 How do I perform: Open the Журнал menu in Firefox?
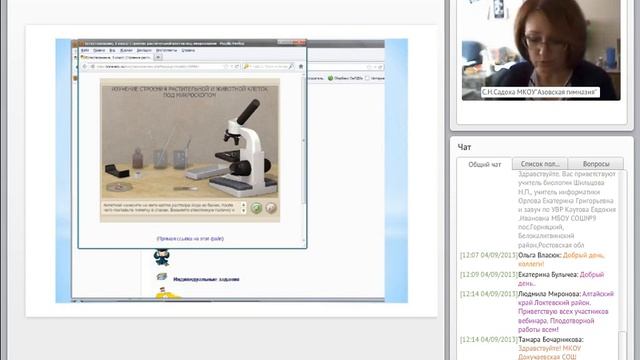pyautogui.click(x=126, y=50)
